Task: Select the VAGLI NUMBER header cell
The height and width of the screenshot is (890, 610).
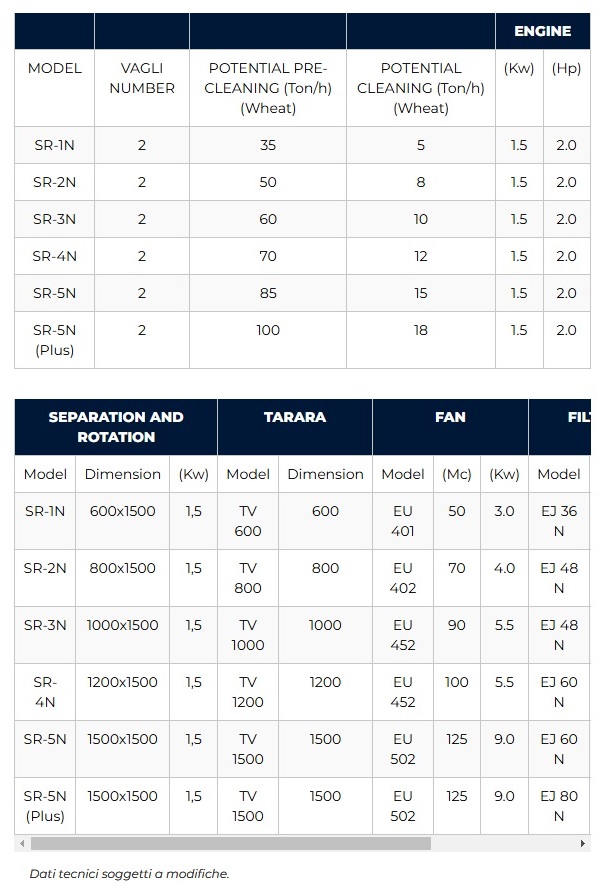Action: (x=142, y=78)
